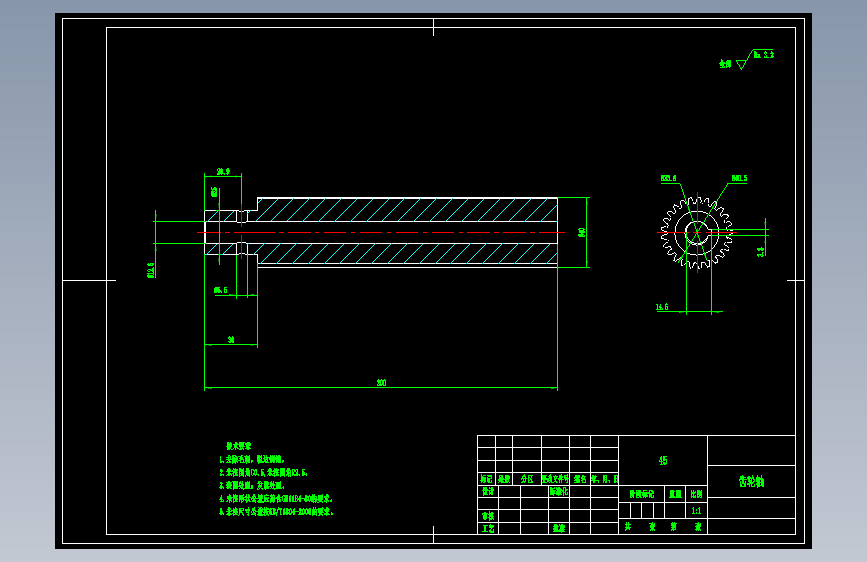Click the 齿轮轴 part name in title block
This screenshot has height=562, width=867.
(x=751, y=482)
